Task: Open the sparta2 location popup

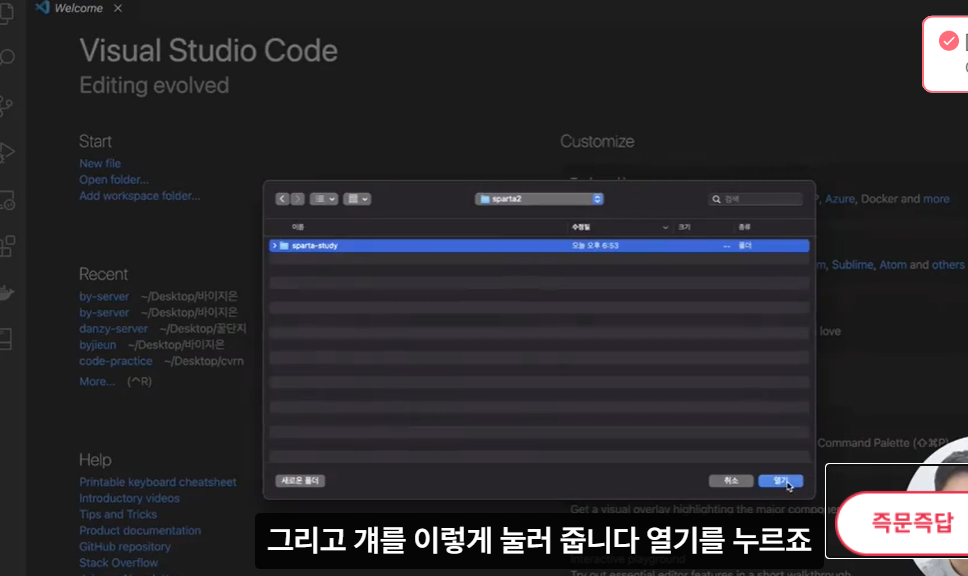Action: (539, 199)
